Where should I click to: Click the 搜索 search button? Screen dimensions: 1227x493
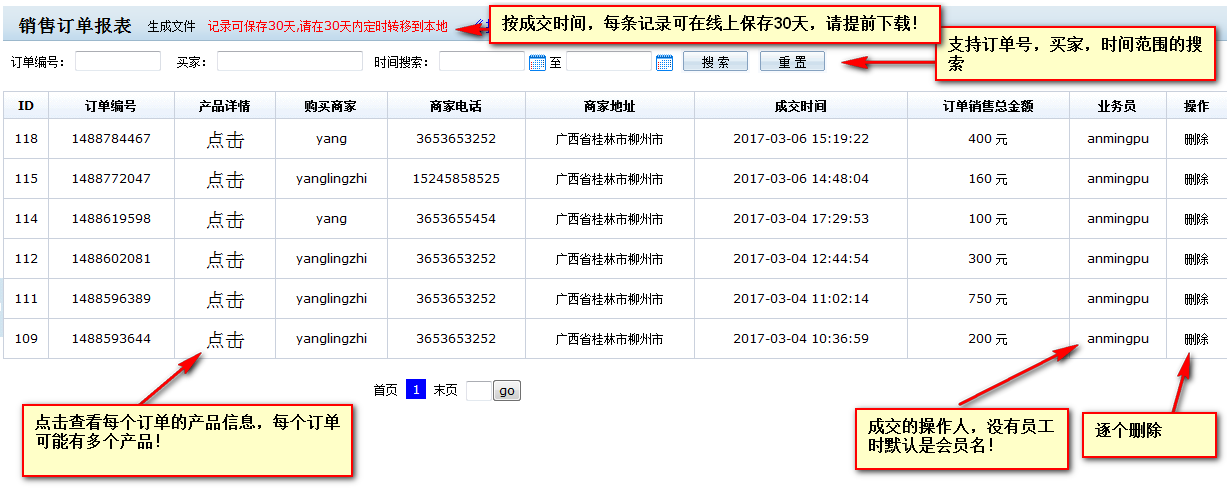click(715, 62)
